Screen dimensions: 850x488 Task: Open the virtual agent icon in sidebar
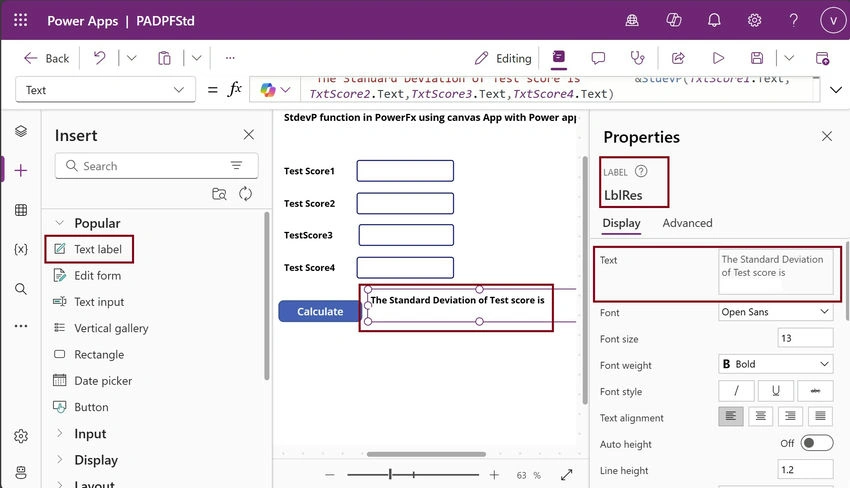click(21, 472)
